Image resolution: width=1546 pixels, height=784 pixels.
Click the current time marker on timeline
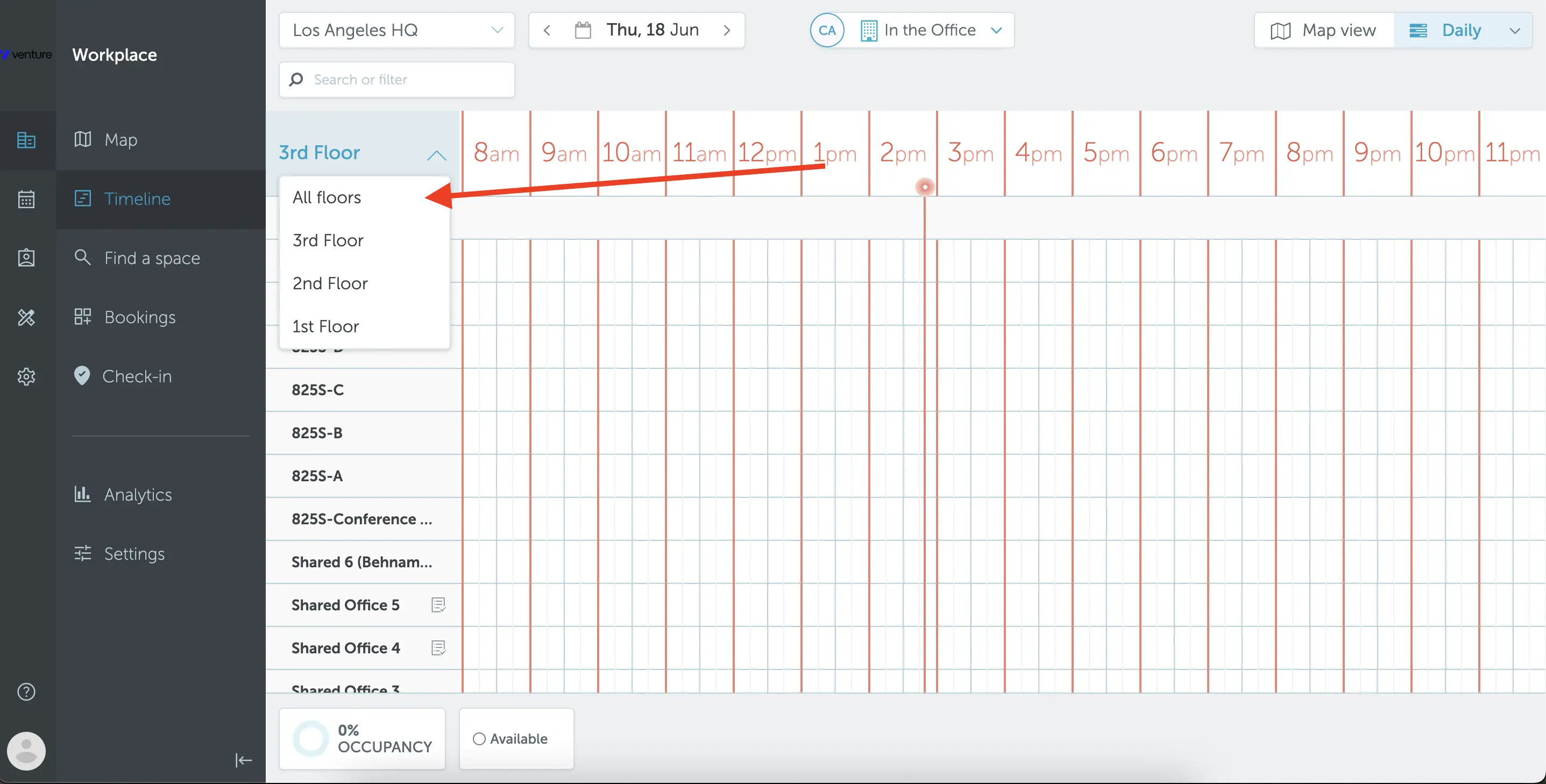coord(925,187)
